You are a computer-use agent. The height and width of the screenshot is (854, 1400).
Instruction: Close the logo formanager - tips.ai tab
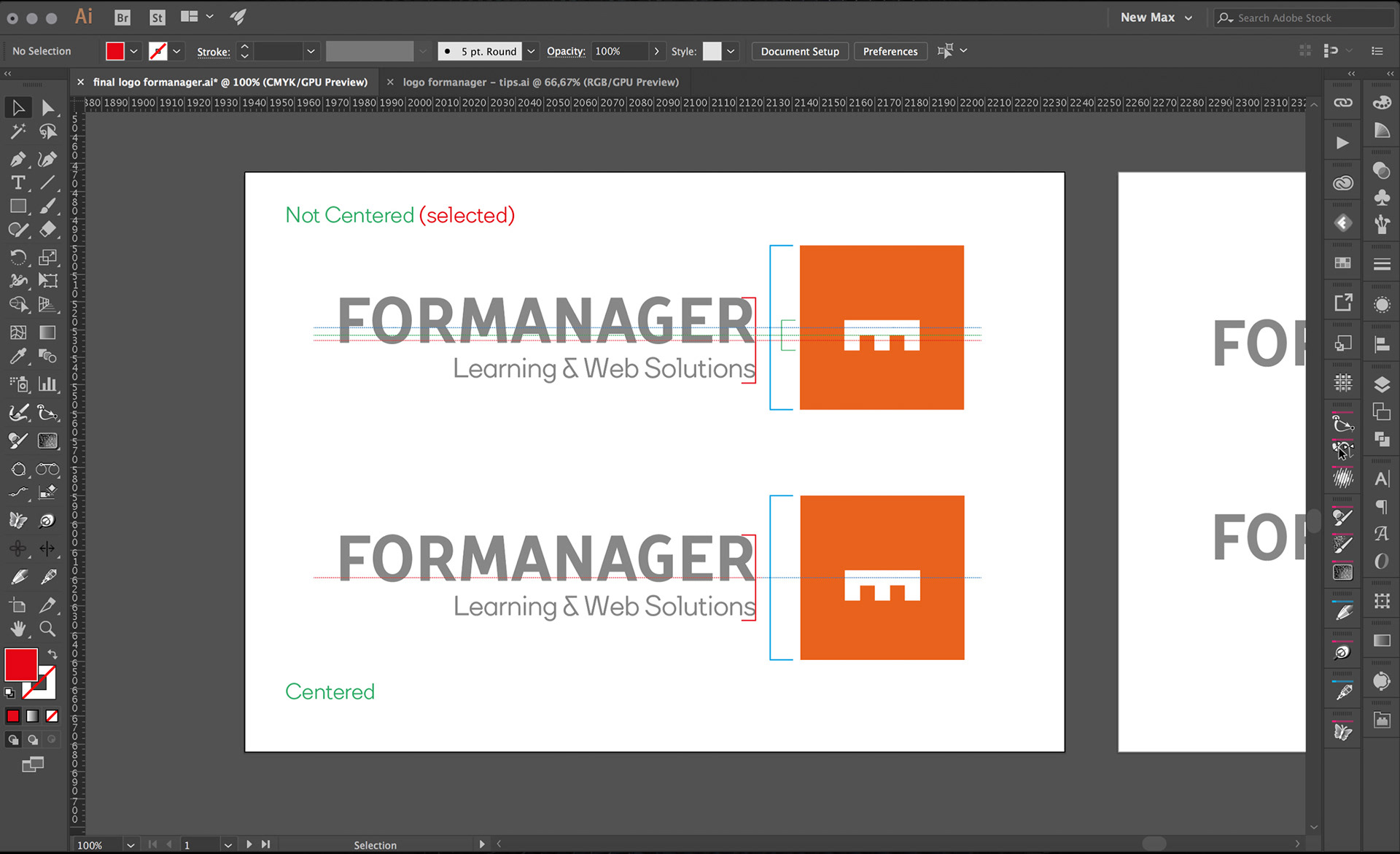(x=390, y=82)
